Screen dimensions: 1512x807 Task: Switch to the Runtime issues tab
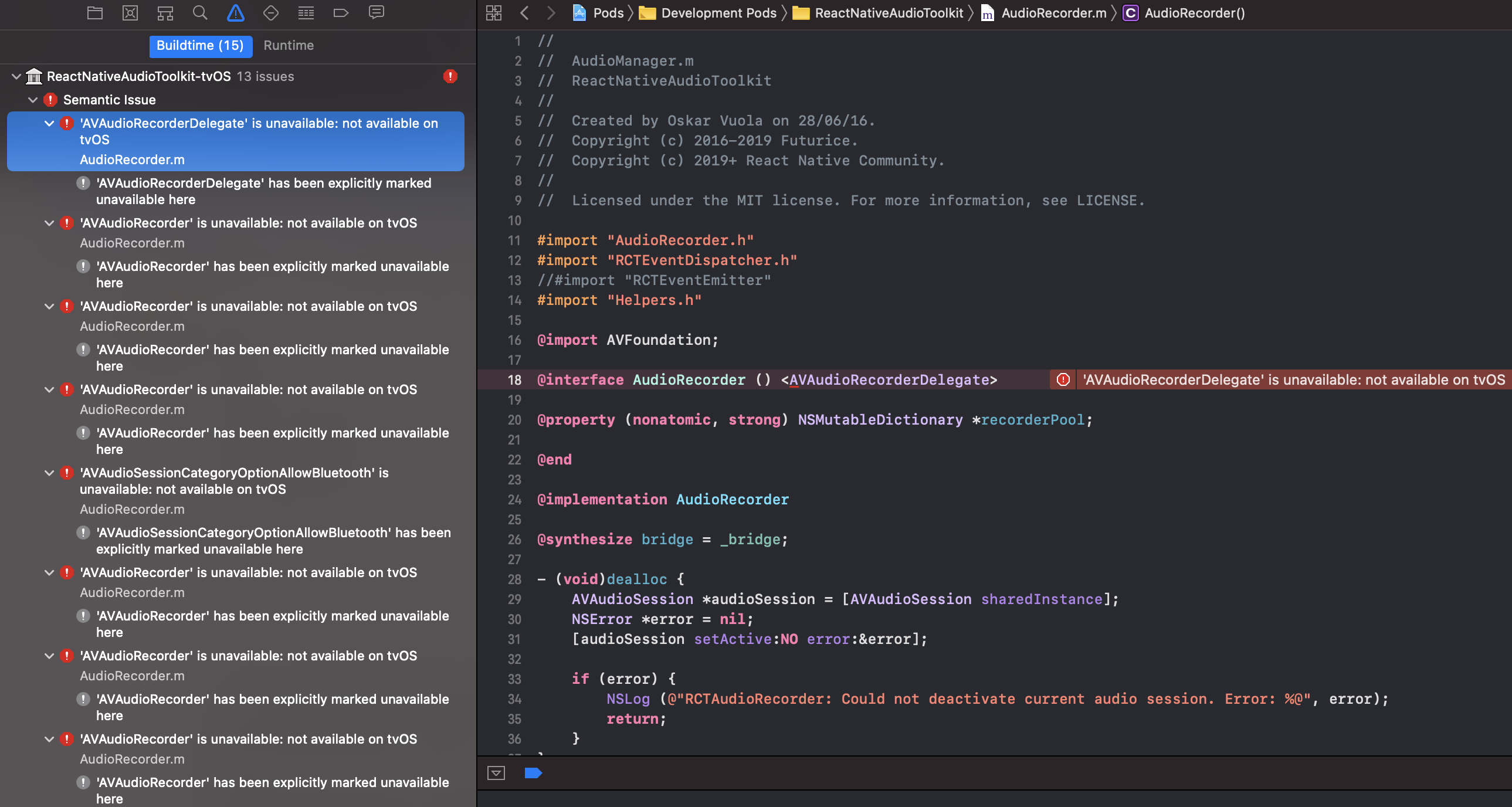(x=288, y=45)
